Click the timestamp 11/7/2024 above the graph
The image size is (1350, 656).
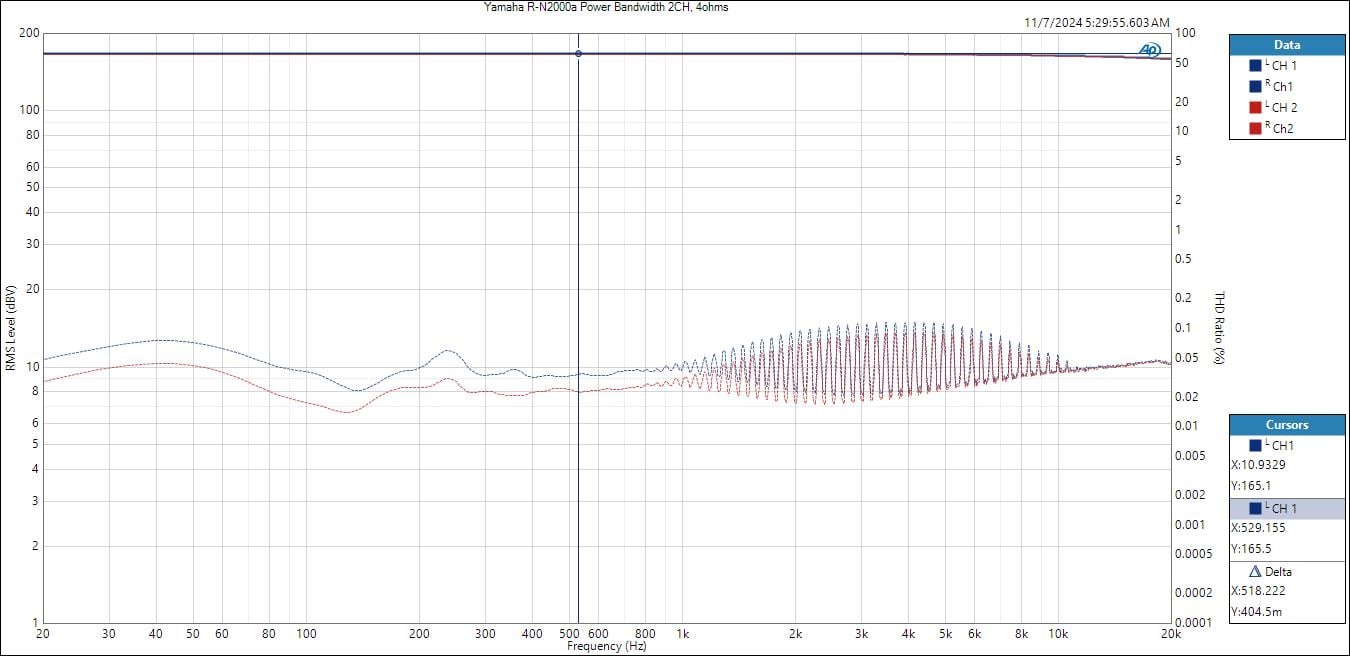(1095, 21)
